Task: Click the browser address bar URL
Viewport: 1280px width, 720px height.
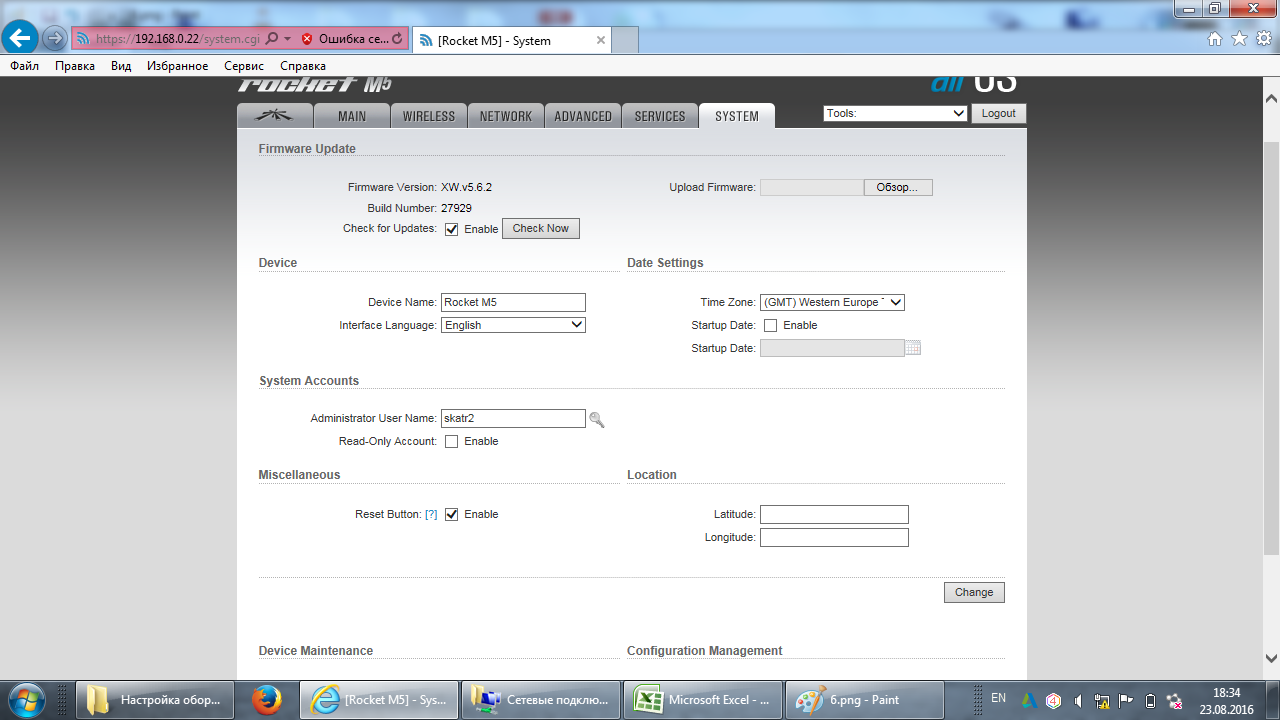Action: tap(178, 39)
